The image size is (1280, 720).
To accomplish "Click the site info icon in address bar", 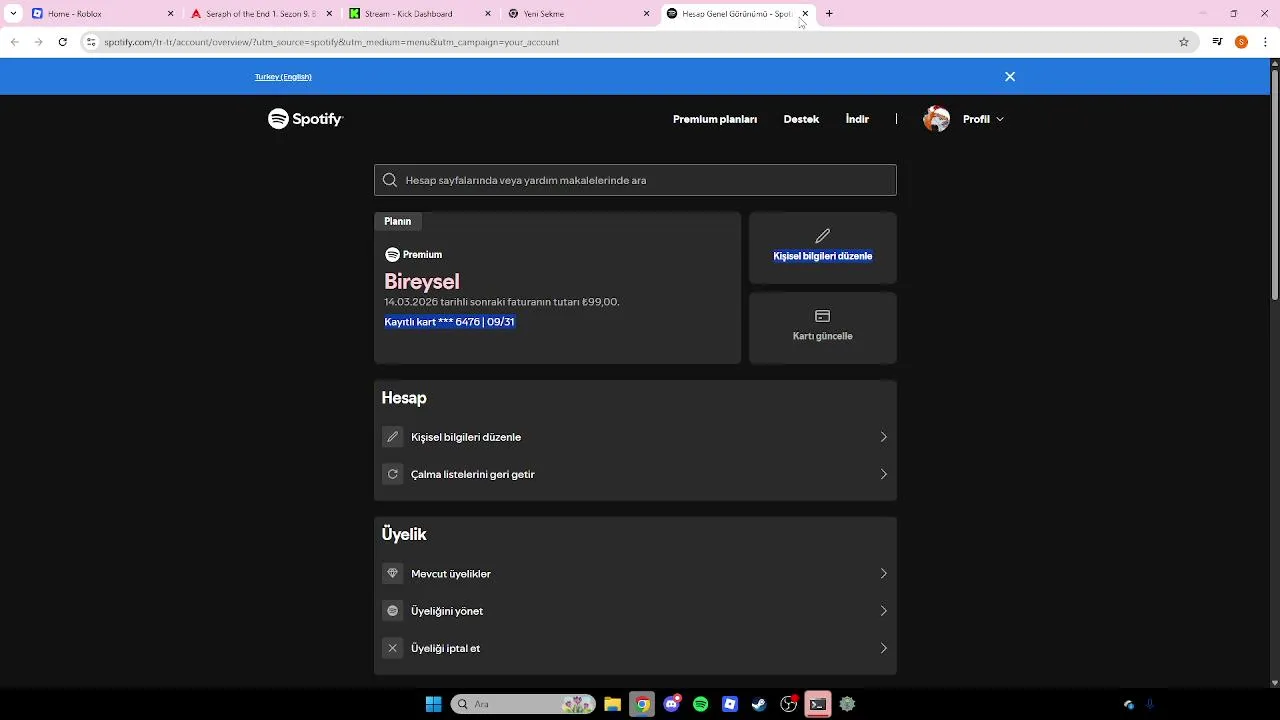I will [91, 42].
